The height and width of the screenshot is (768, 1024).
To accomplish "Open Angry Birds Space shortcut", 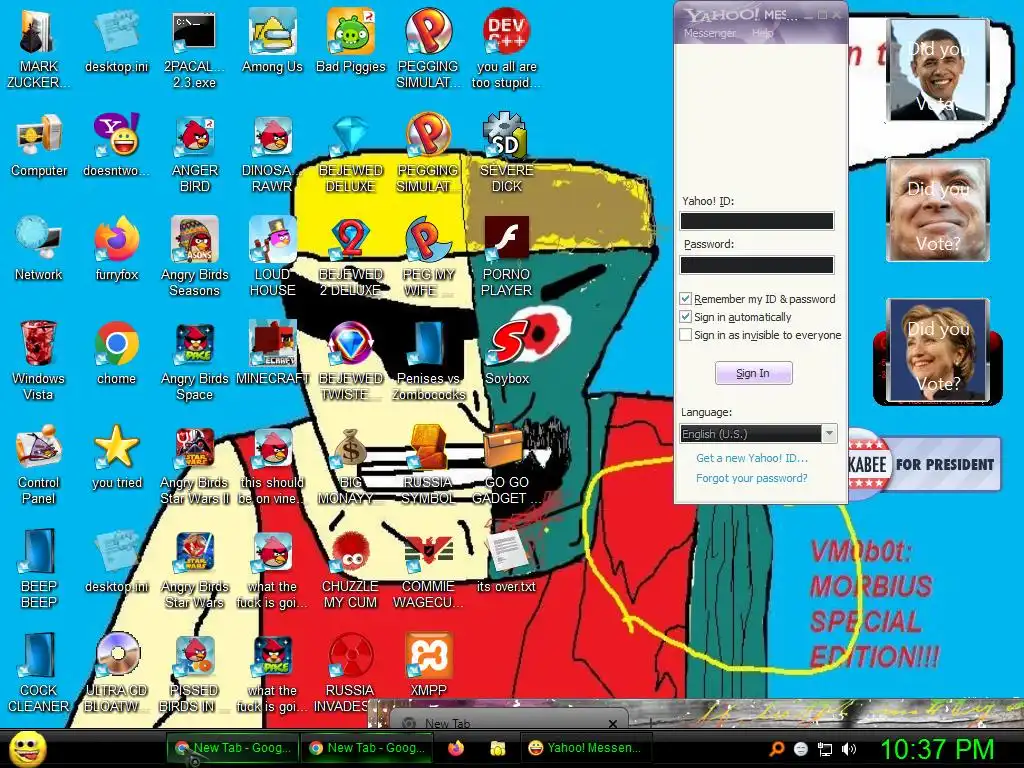I will click(x=195, y=360).
